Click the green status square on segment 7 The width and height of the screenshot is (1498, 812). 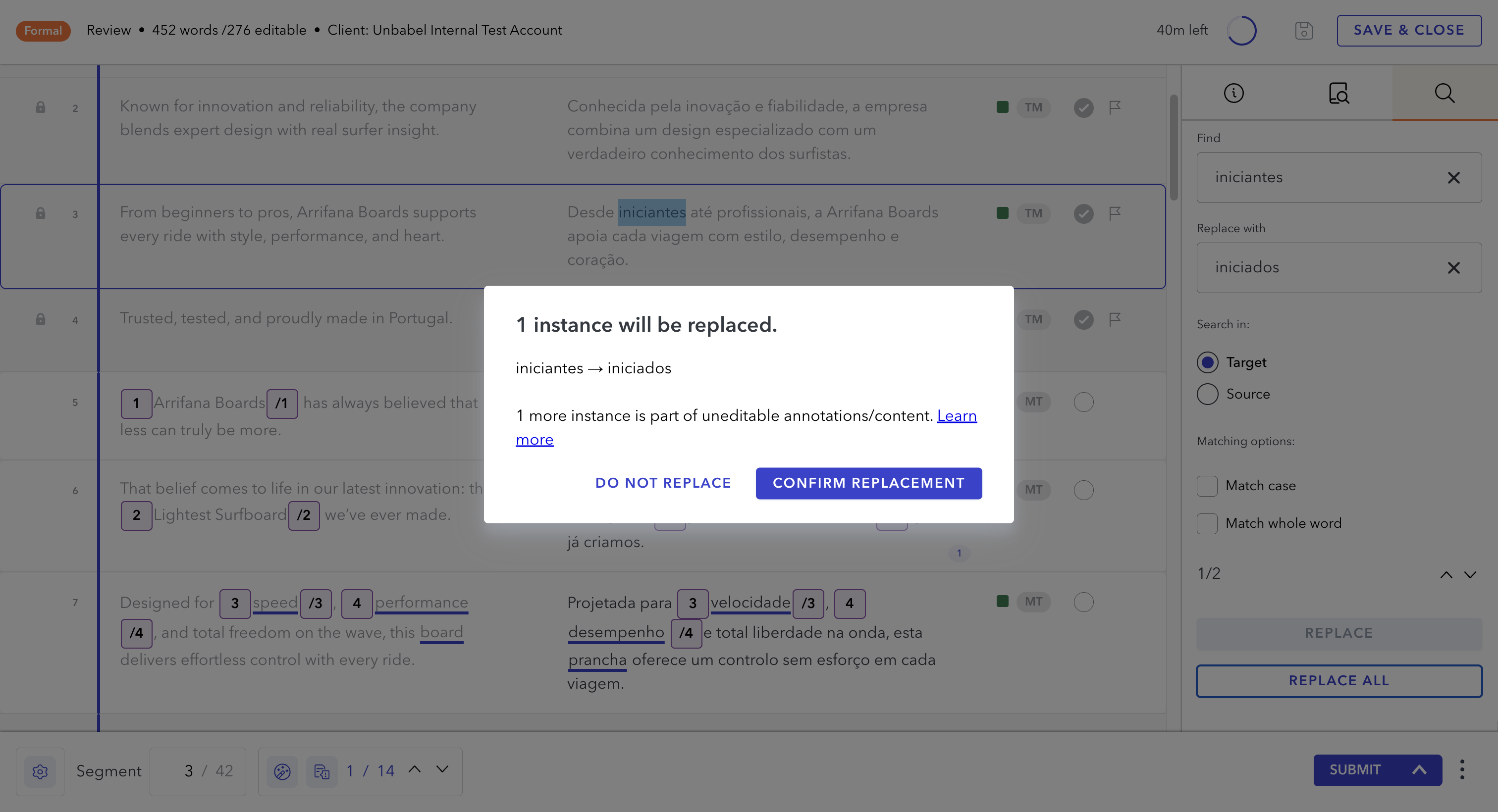[x=1002, y=601]
